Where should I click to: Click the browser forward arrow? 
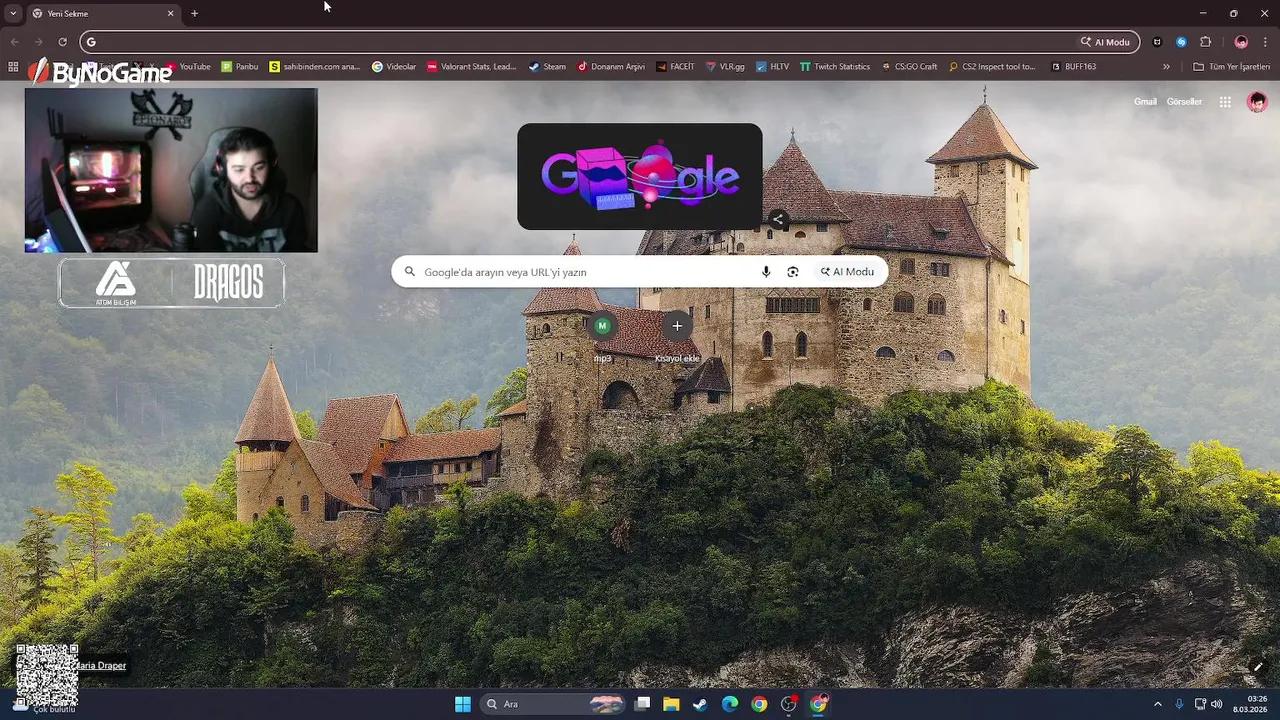coord(38,42)
